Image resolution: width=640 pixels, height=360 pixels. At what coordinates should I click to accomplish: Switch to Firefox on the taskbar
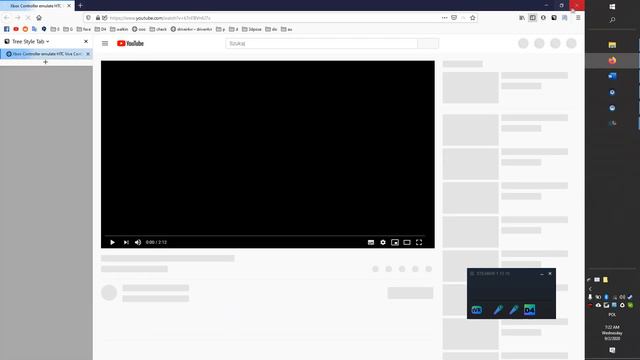612,60
